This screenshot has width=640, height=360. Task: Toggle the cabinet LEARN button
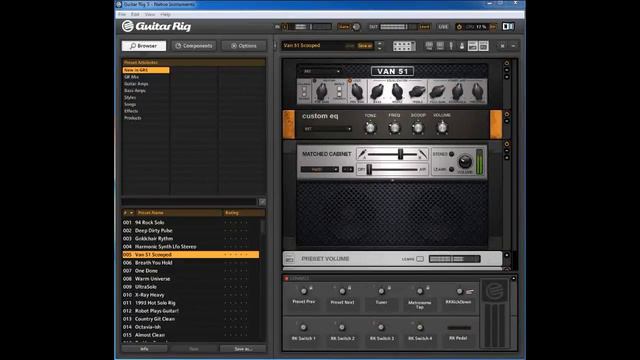451,169
